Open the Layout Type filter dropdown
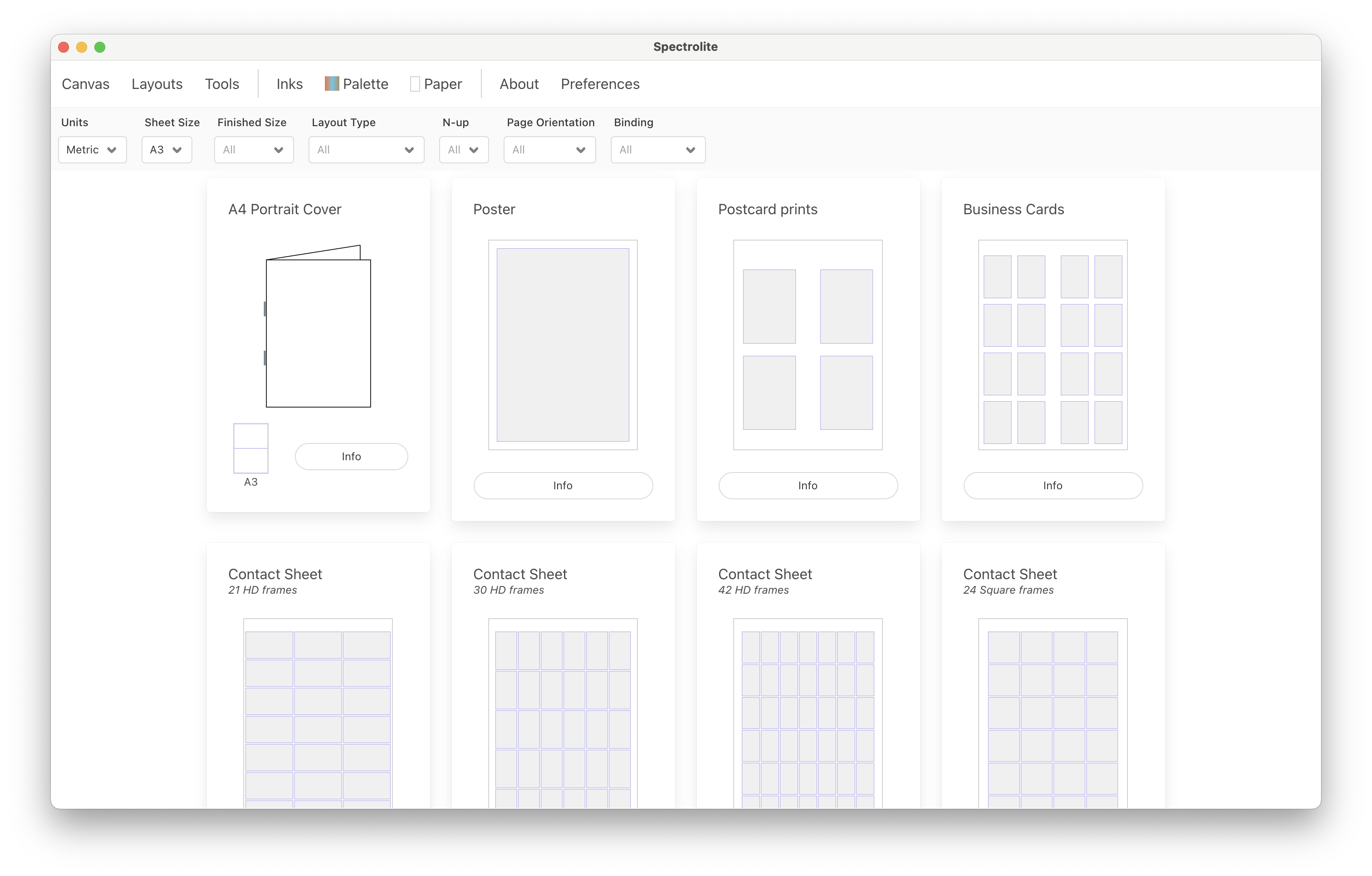Screen dimensions: 1372x876 [x=366, y=150]
